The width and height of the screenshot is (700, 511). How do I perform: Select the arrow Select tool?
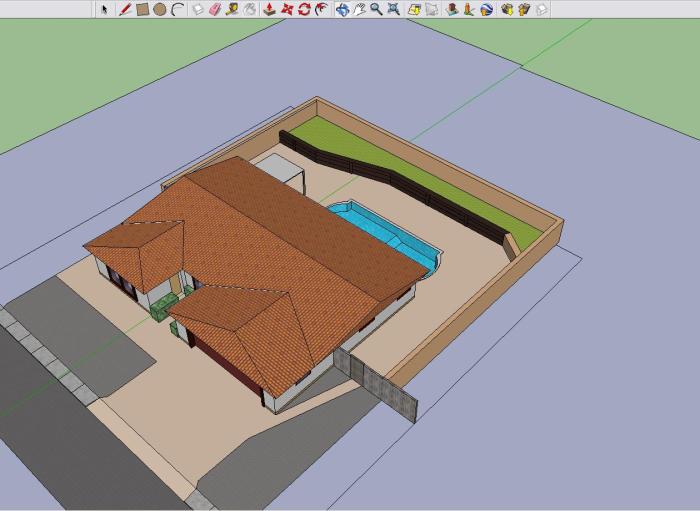pos(104,9)
